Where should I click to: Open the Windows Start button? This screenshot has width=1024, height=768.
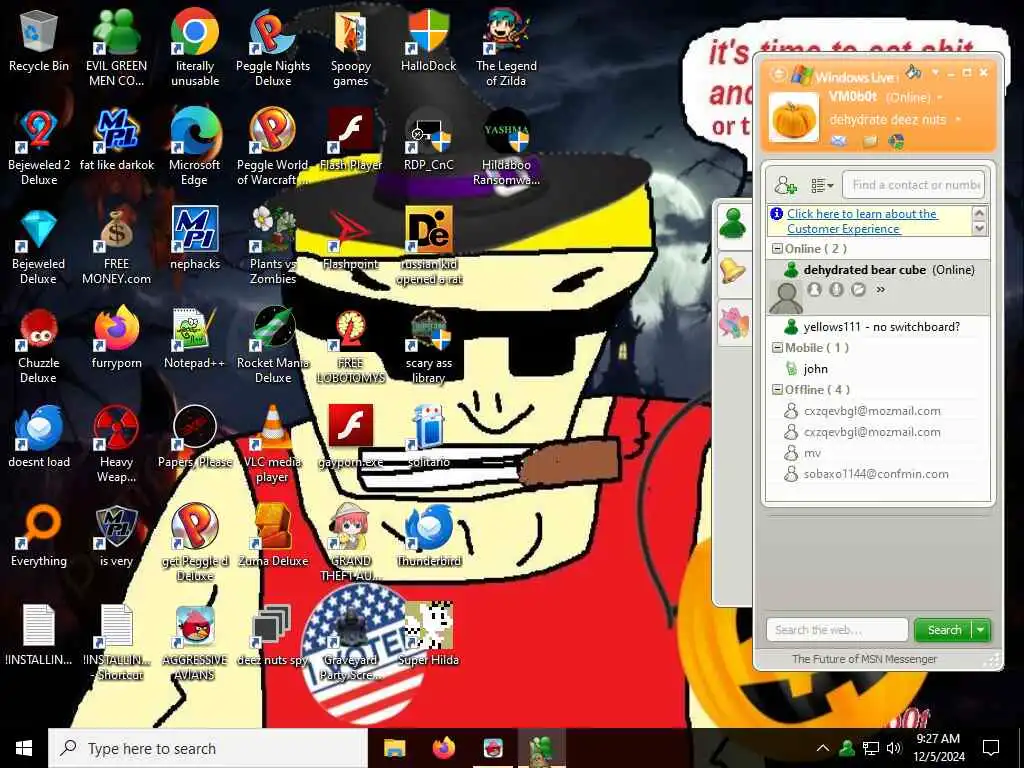[24, 748]
